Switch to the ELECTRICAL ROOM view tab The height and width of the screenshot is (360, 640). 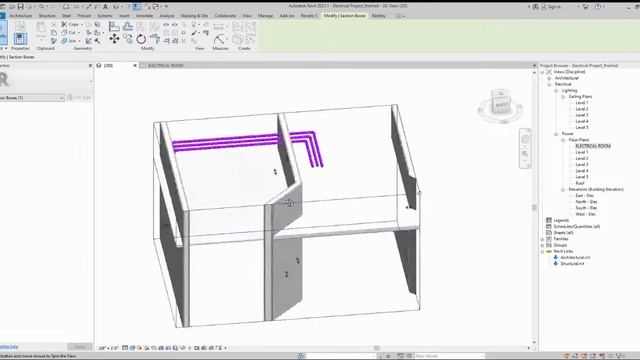[165, 65]
